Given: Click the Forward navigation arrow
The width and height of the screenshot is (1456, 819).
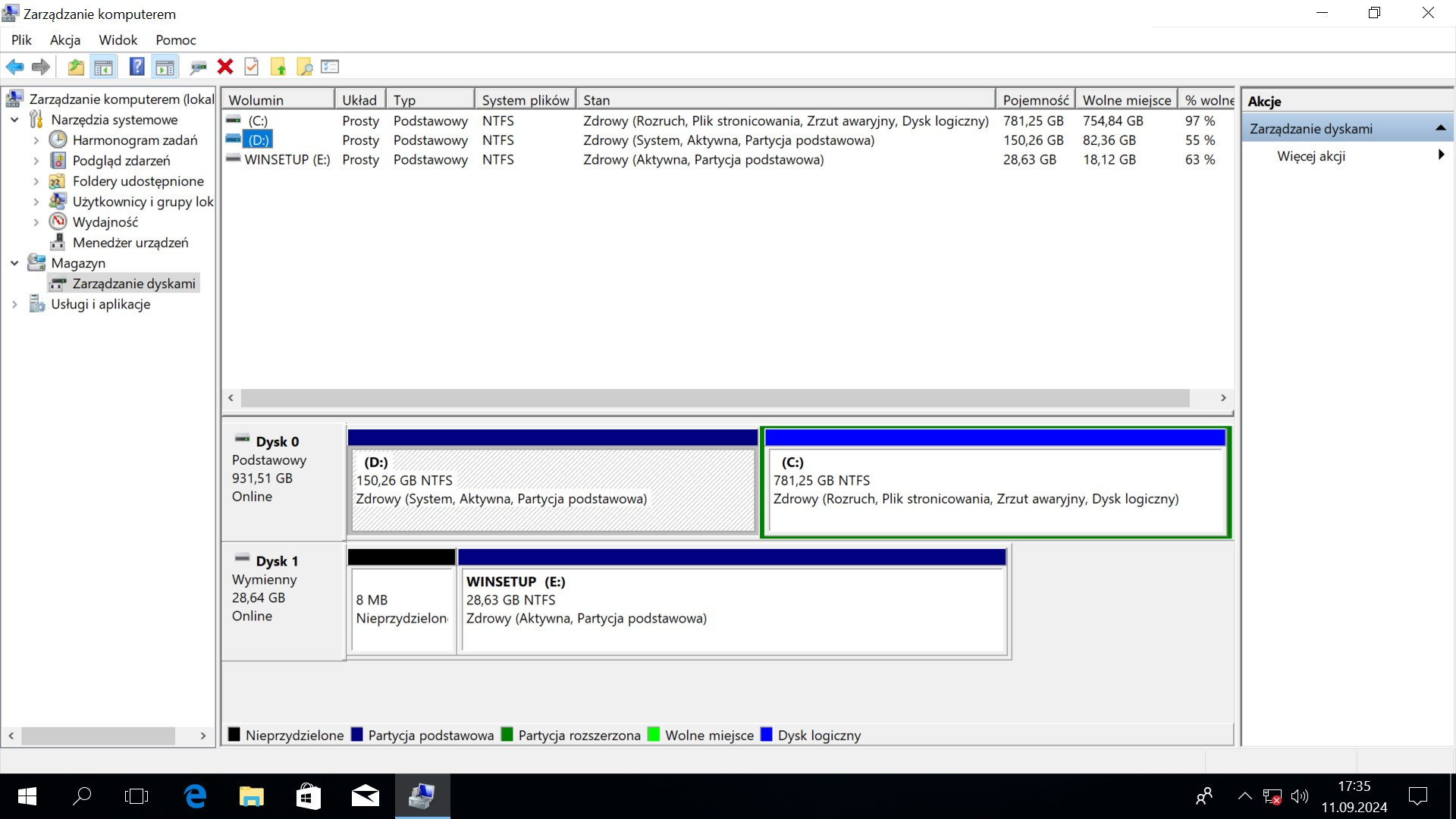Looking at the screenshot, I should point(40,67).
